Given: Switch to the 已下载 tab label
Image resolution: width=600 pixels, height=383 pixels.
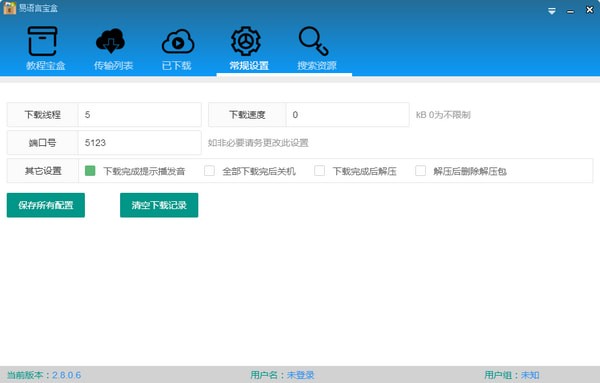Looking at the screenshot, I should point(176,65).
